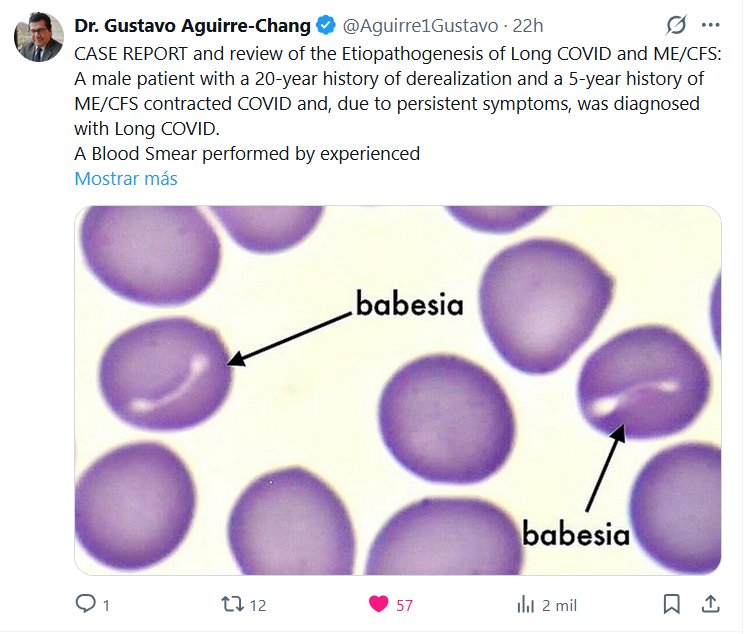Viewport: 750px width, 634px height.
Task: Open the three-dot more options menu
Action: click(x=711, y=25)
